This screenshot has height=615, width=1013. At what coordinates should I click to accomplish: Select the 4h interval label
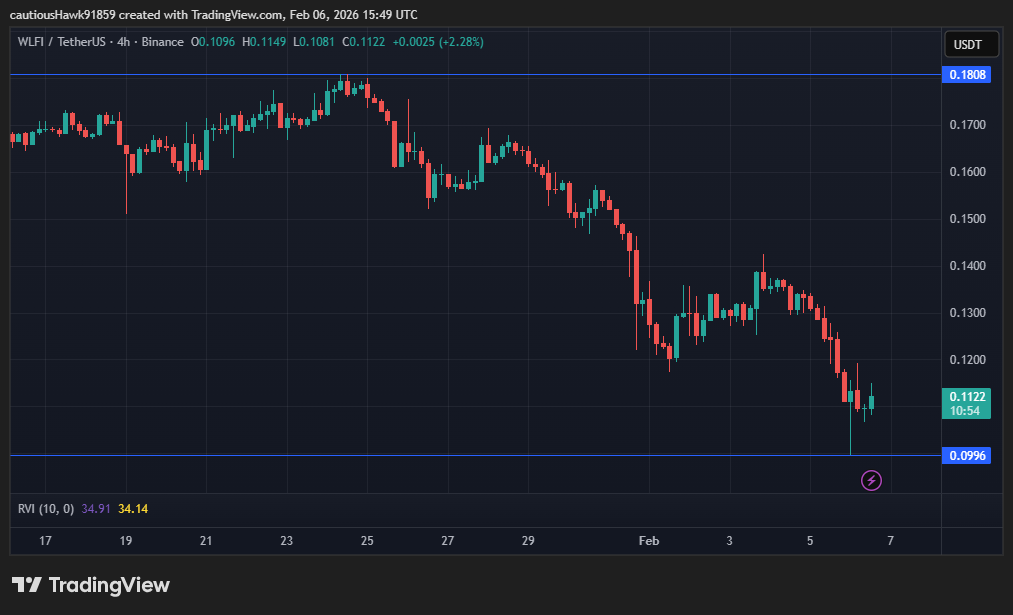point(125,42)
